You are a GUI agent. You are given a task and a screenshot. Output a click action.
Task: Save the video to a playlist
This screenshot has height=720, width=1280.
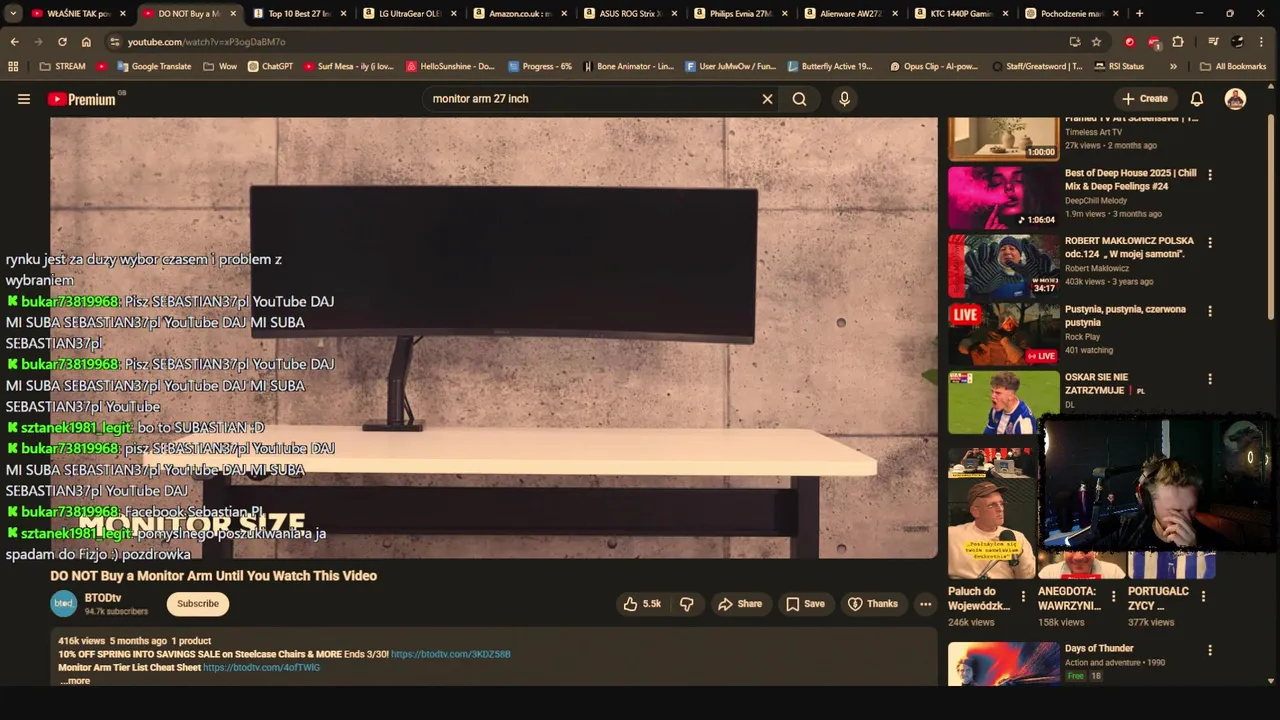click(805, 604)
